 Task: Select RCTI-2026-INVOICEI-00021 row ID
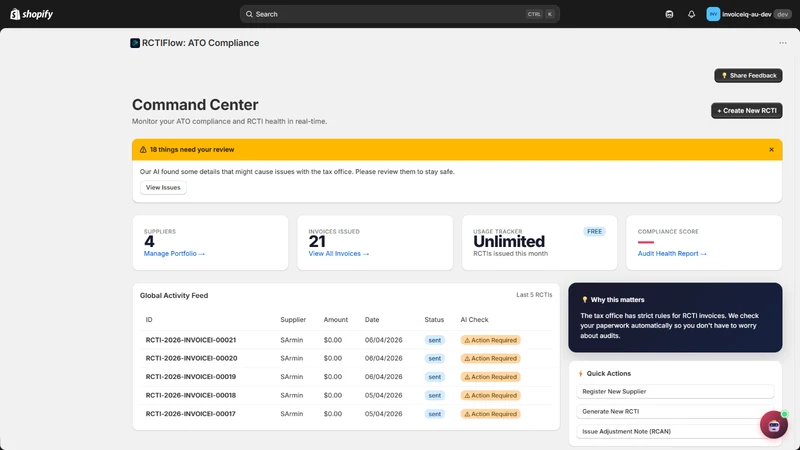tap(191, 340)
